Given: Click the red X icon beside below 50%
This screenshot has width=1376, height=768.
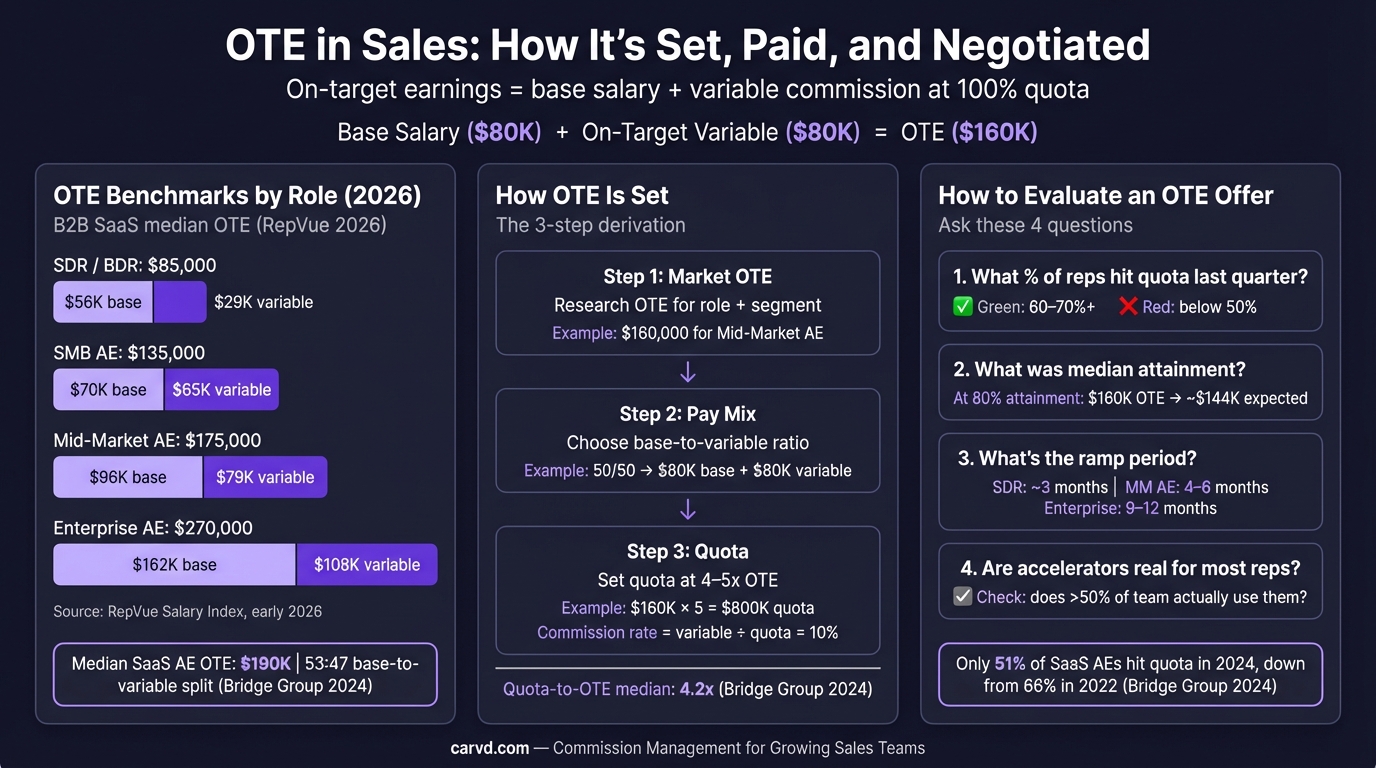Looking at the screenshot, I should click(x=1128, y=307).
